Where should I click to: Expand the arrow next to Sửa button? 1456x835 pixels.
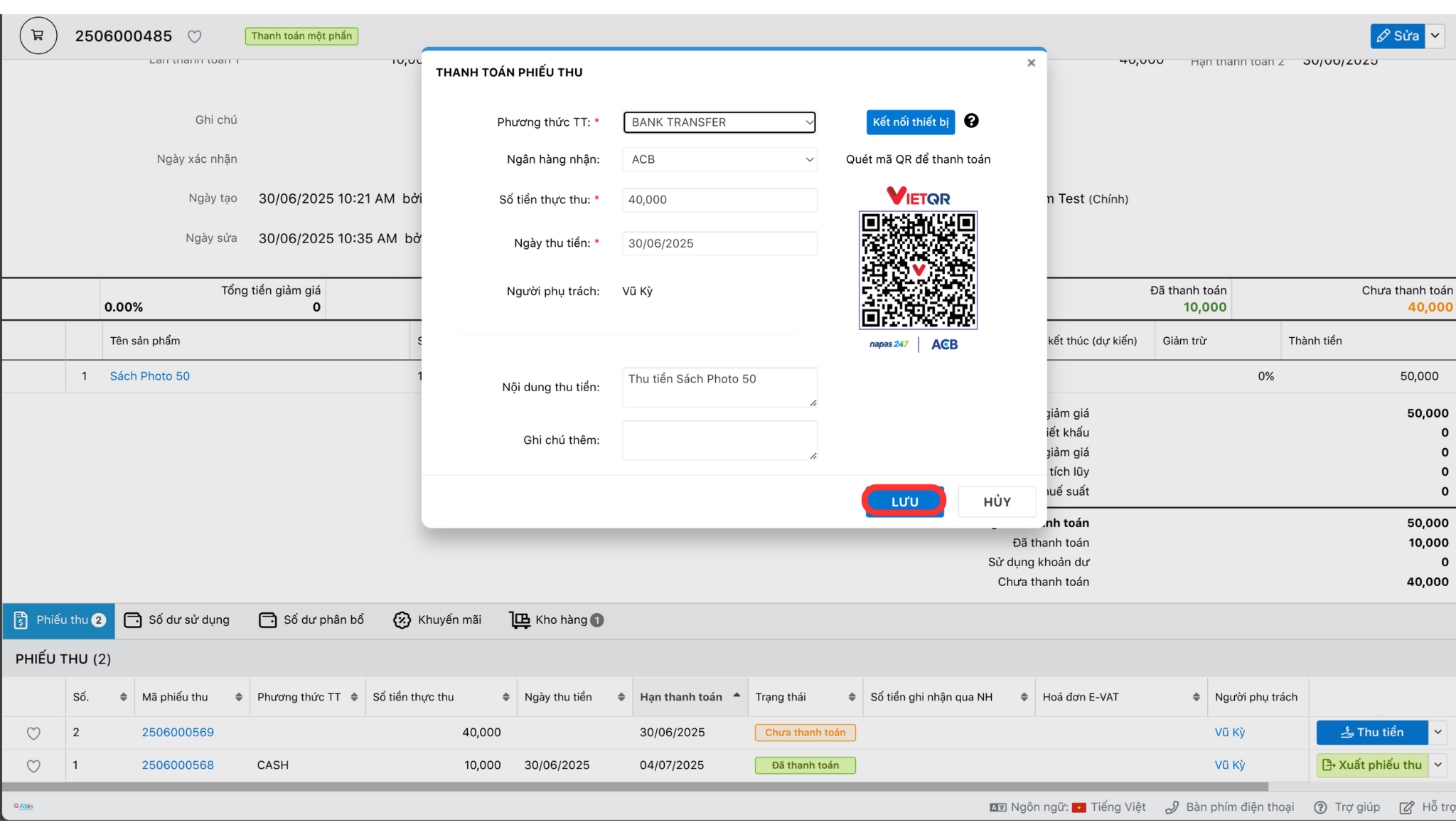[1435, 36]
